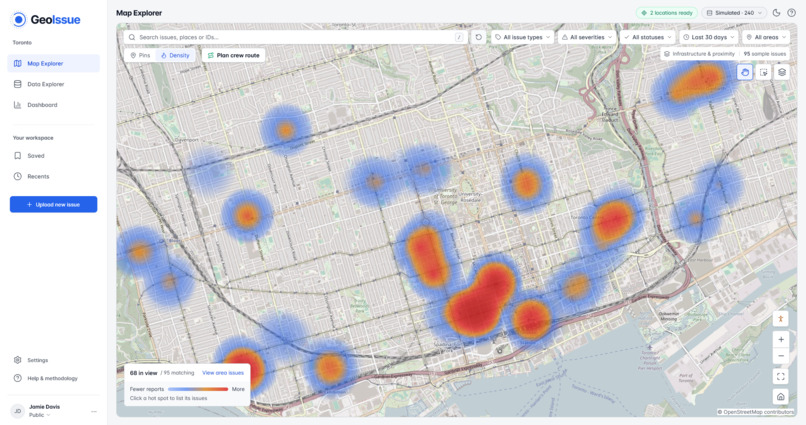
Task: Zoom in with the plus button
Action: [781, 339]
